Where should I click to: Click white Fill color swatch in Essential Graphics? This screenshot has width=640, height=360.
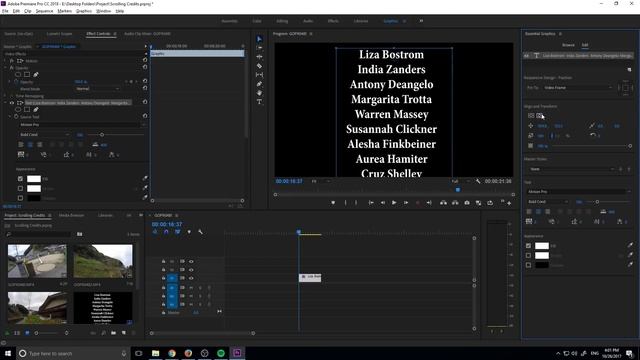(x=542, y=246)
